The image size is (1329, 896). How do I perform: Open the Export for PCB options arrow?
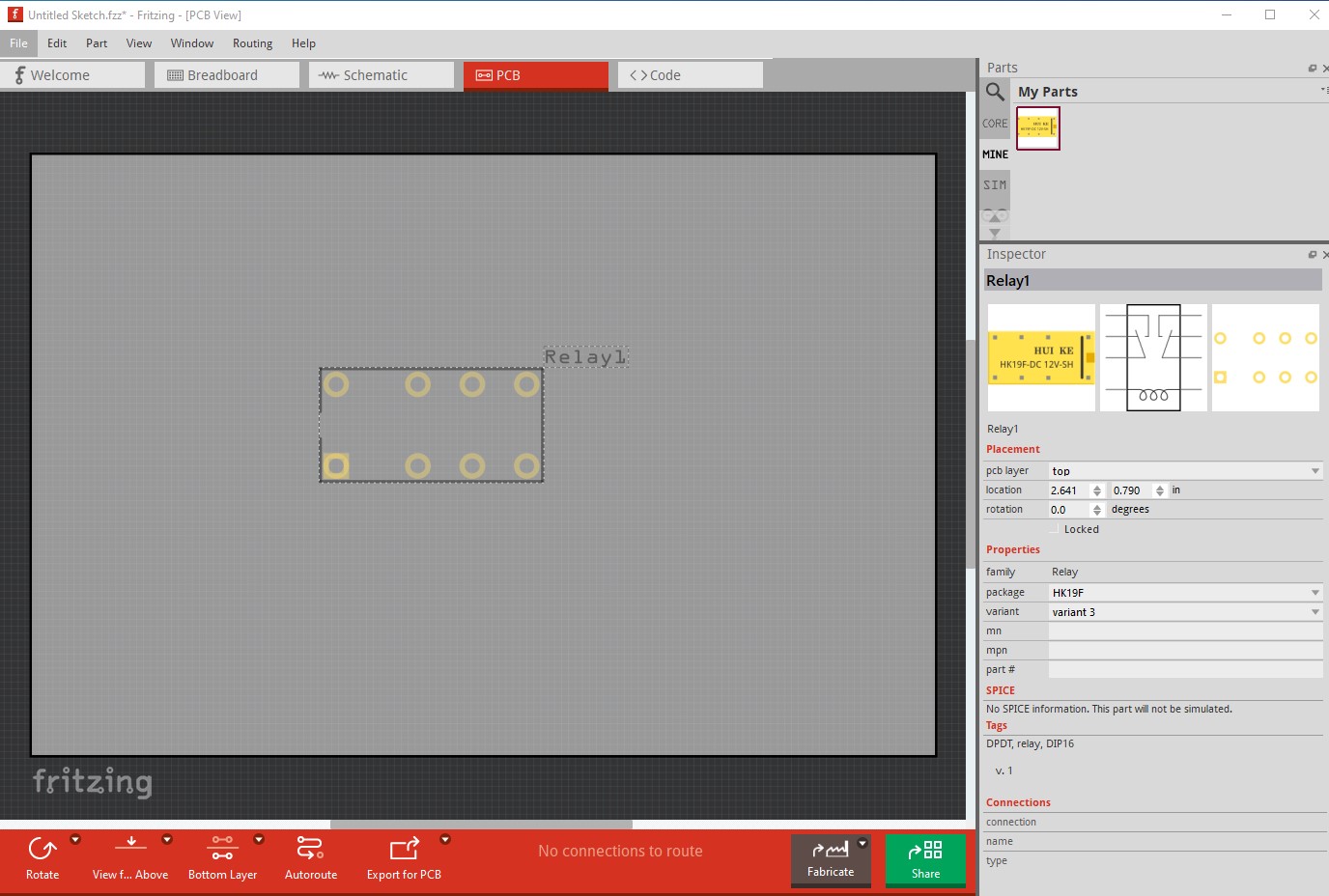[x=445, y=840]
